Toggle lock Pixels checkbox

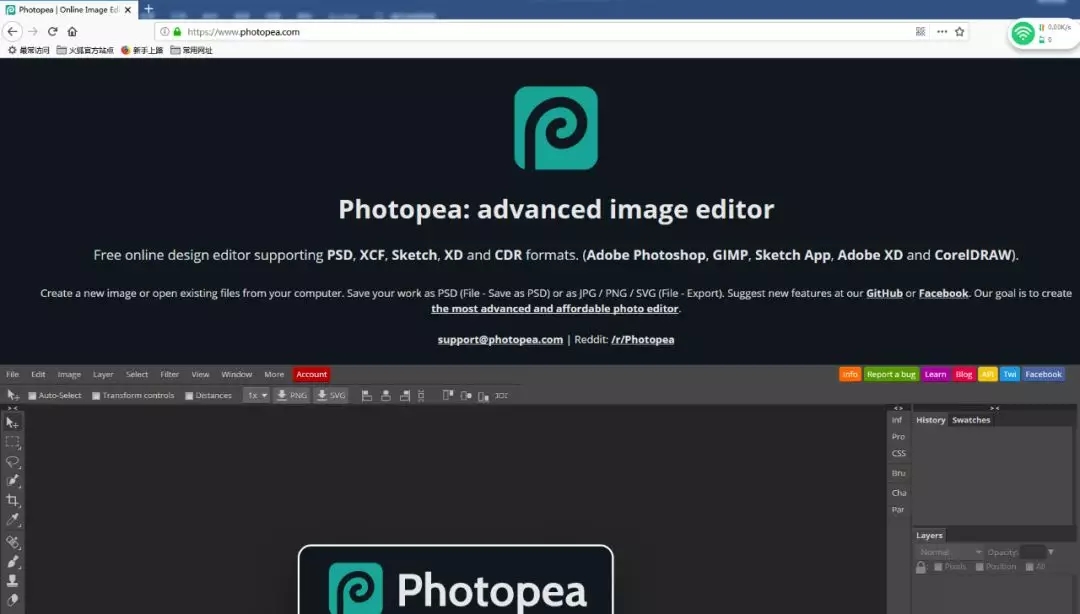point(937,567)
